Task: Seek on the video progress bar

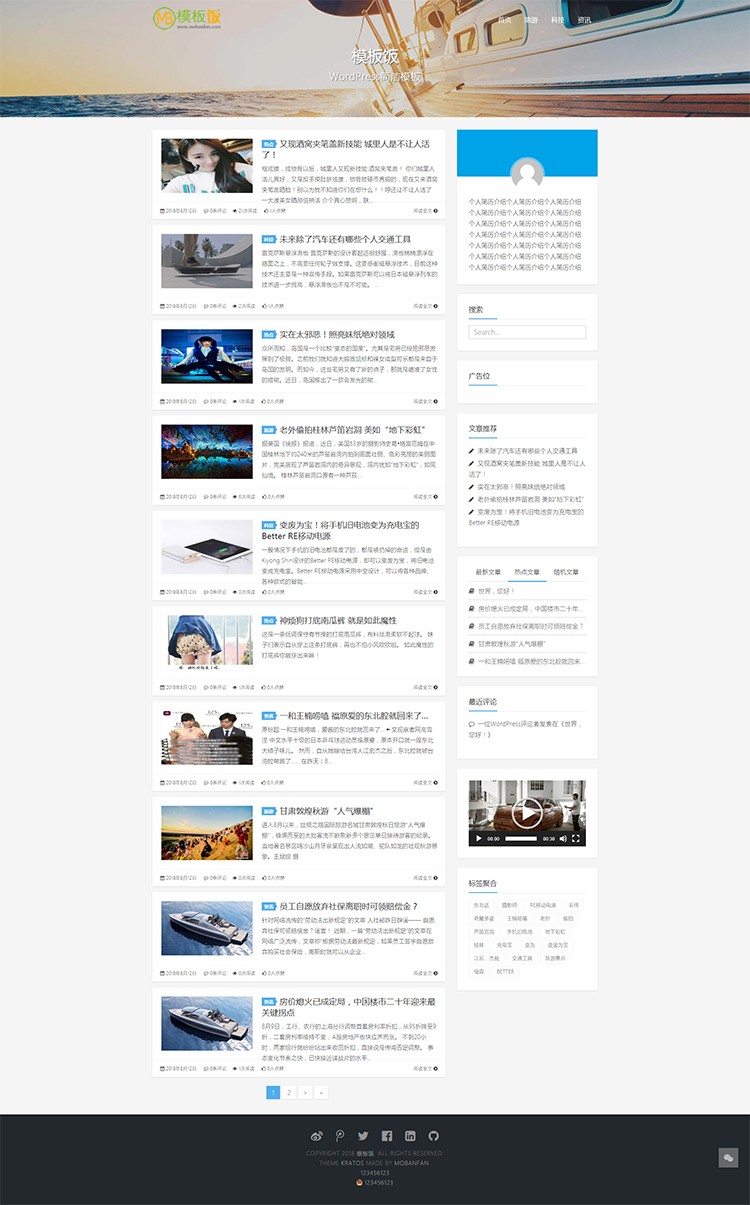Action: [x=521, y=839]
